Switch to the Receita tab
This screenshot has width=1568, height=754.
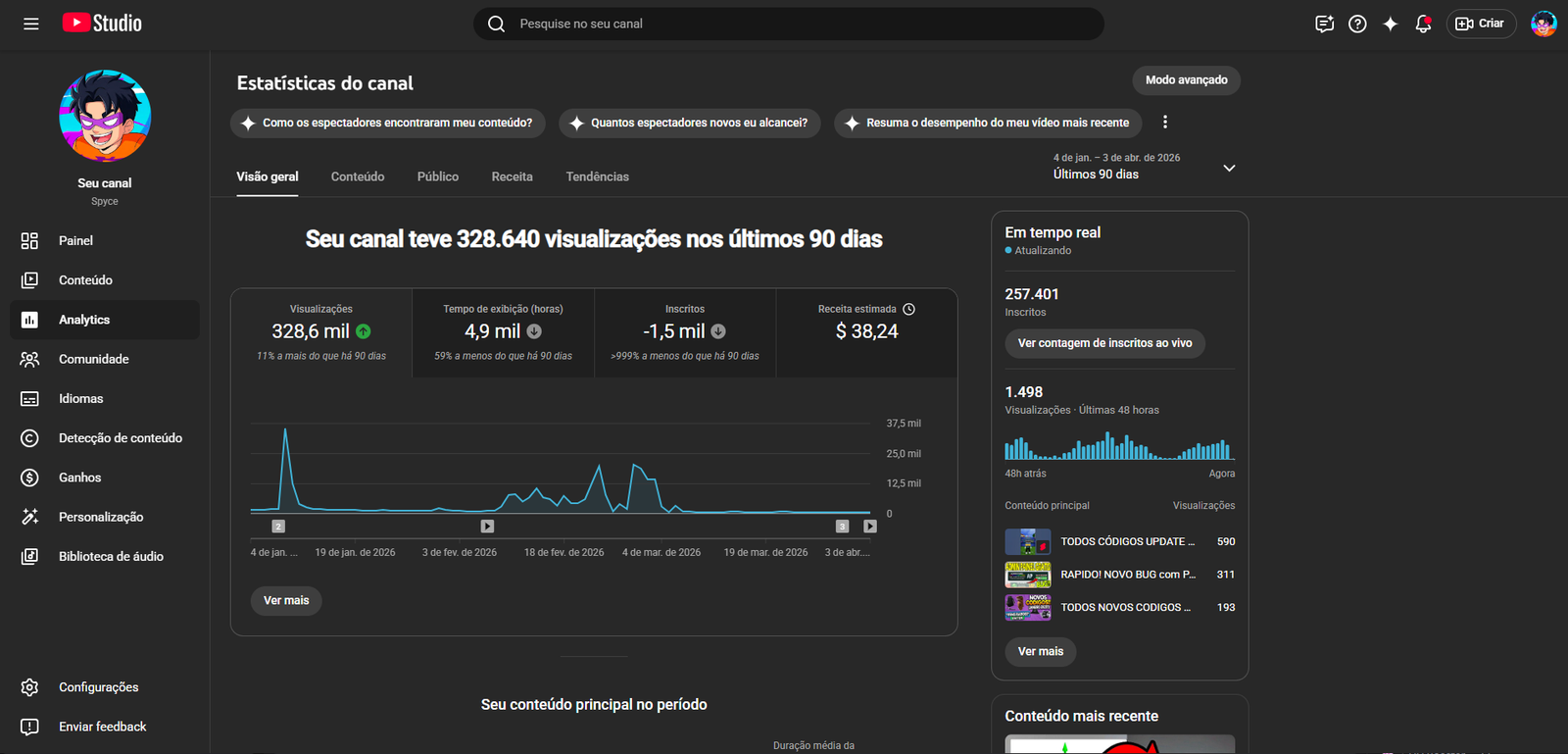pos(512,176)
